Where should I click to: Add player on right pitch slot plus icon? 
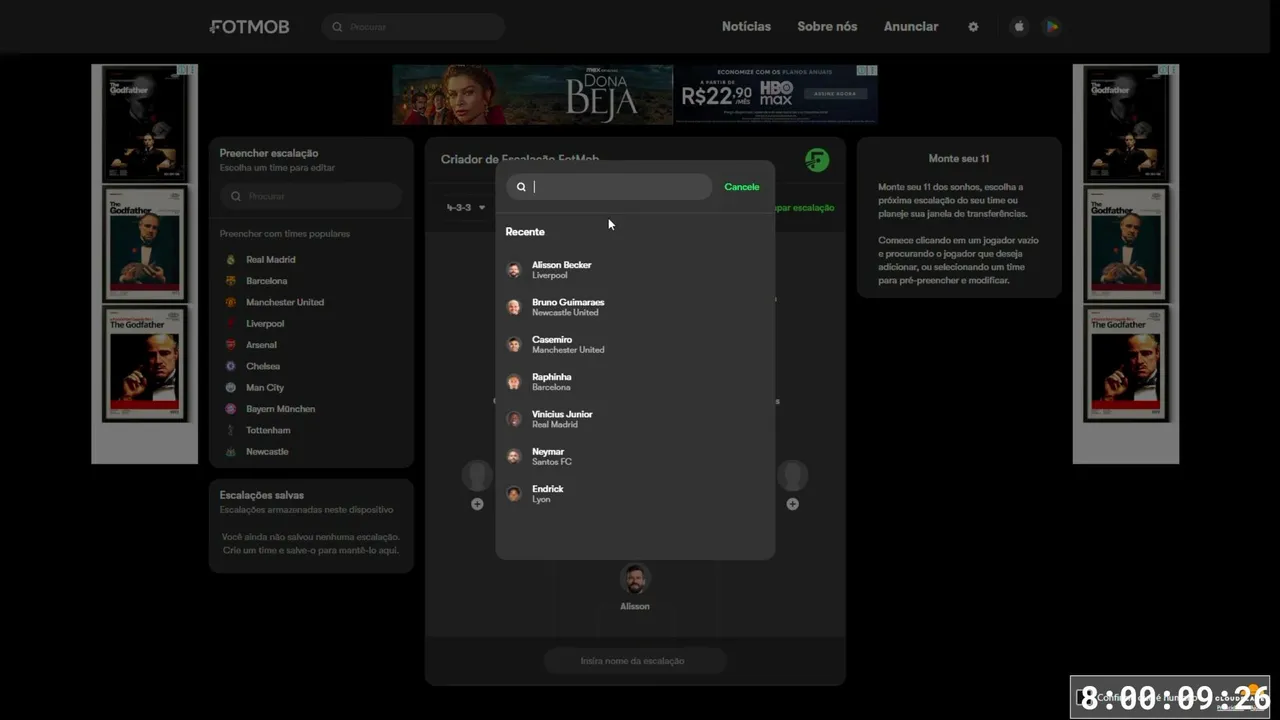tap(792, 504)
